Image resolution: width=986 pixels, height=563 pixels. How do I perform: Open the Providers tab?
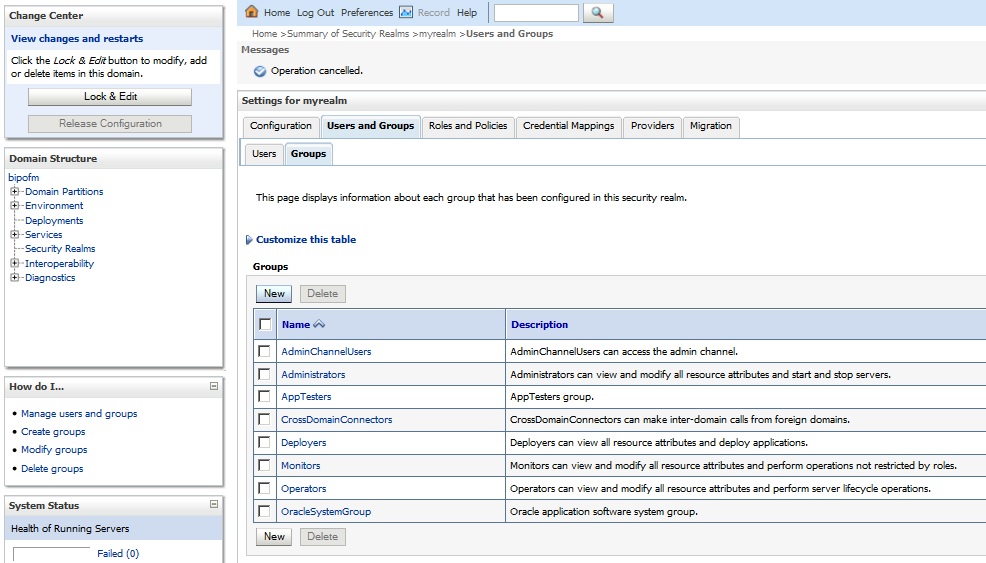[652, 126]
